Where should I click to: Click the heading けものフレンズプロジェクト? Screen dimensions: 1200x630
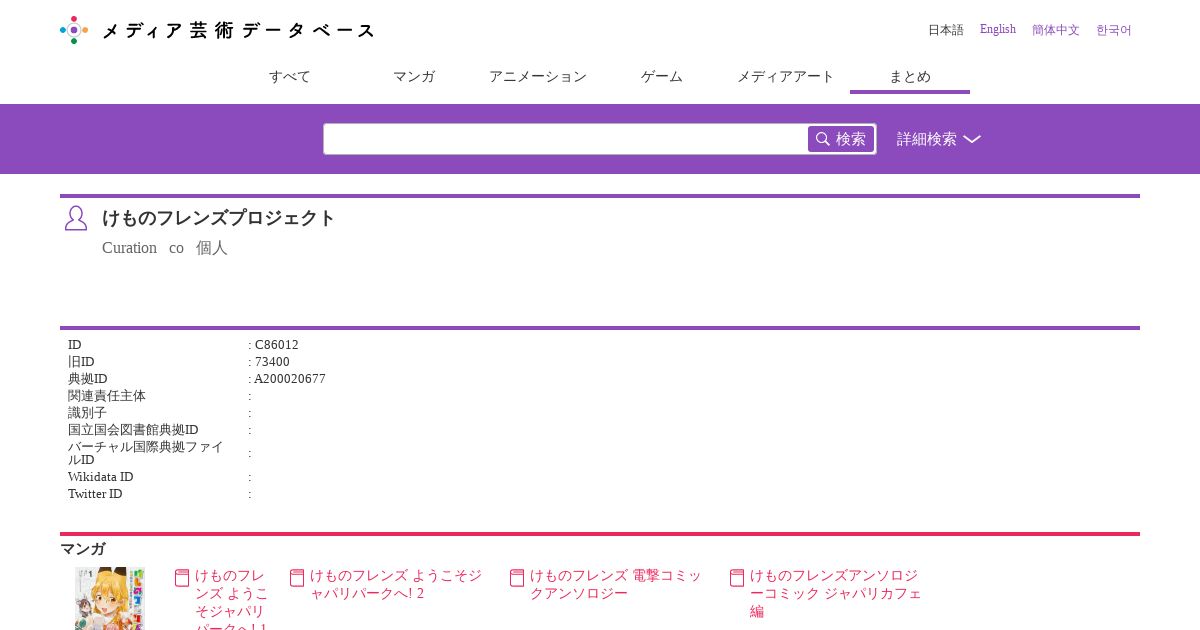coord(219,218)
